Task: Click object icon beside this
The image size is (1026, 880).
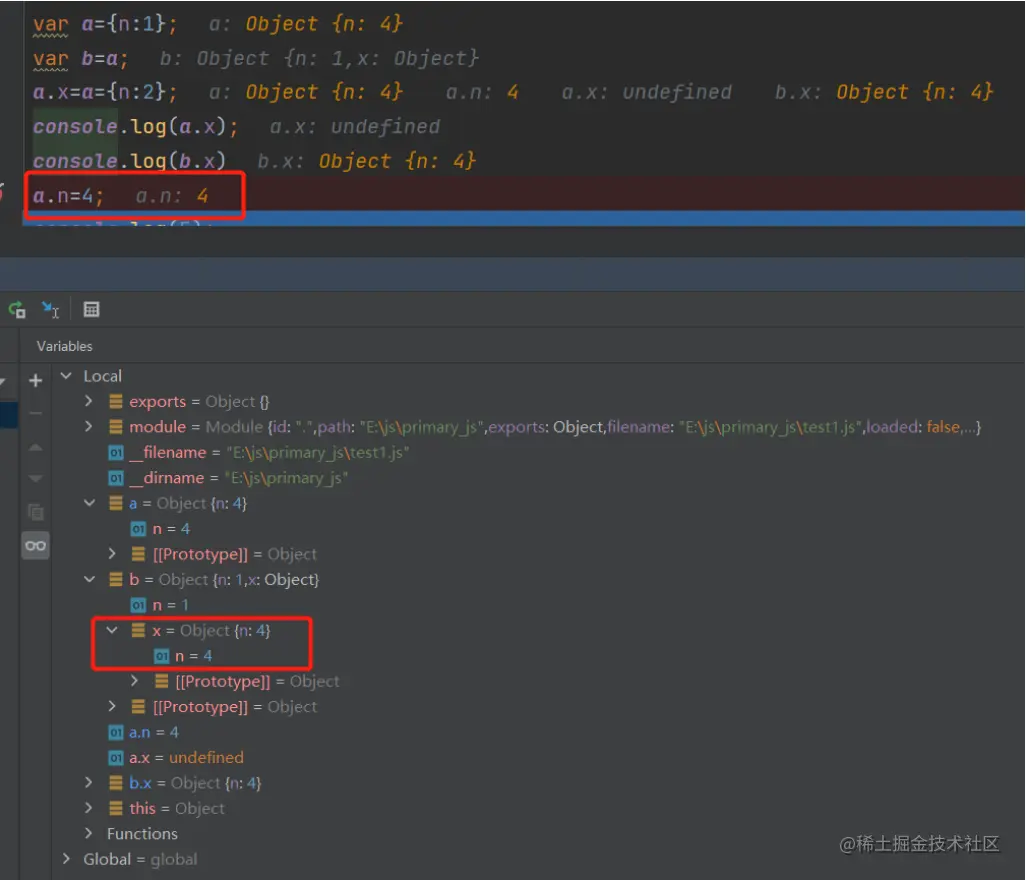Action: point(116,808)
